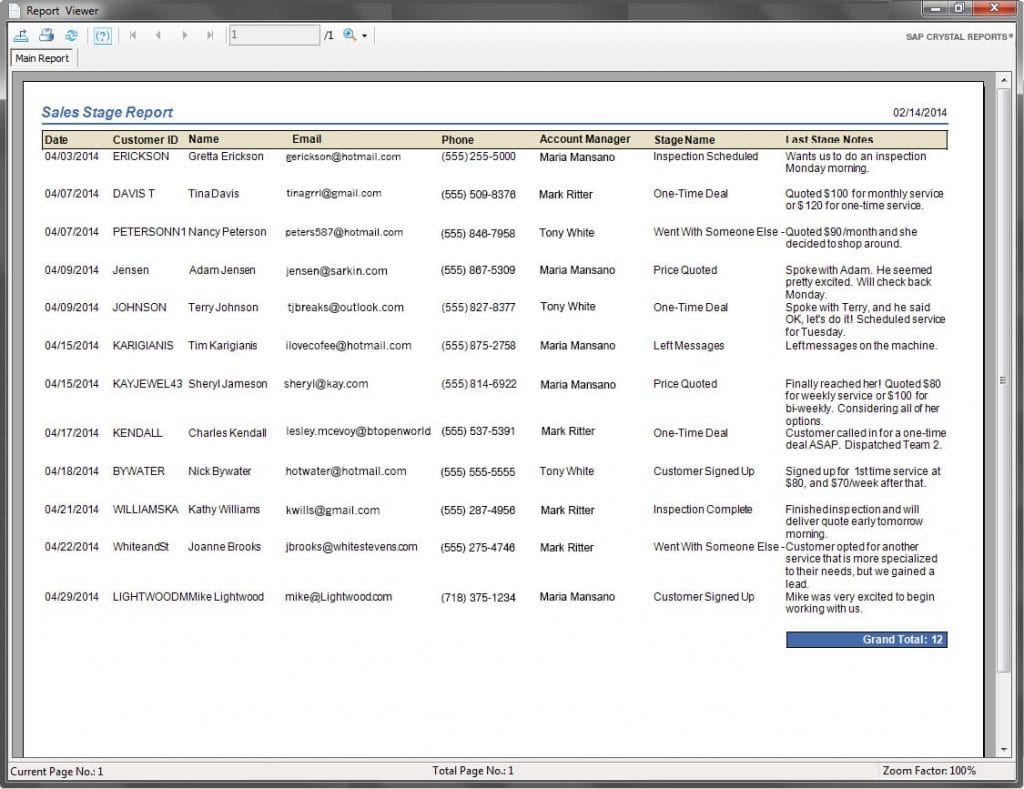Go to the first page icon
The height and width of the screenshot is (789, 1024).
(133, 34)
